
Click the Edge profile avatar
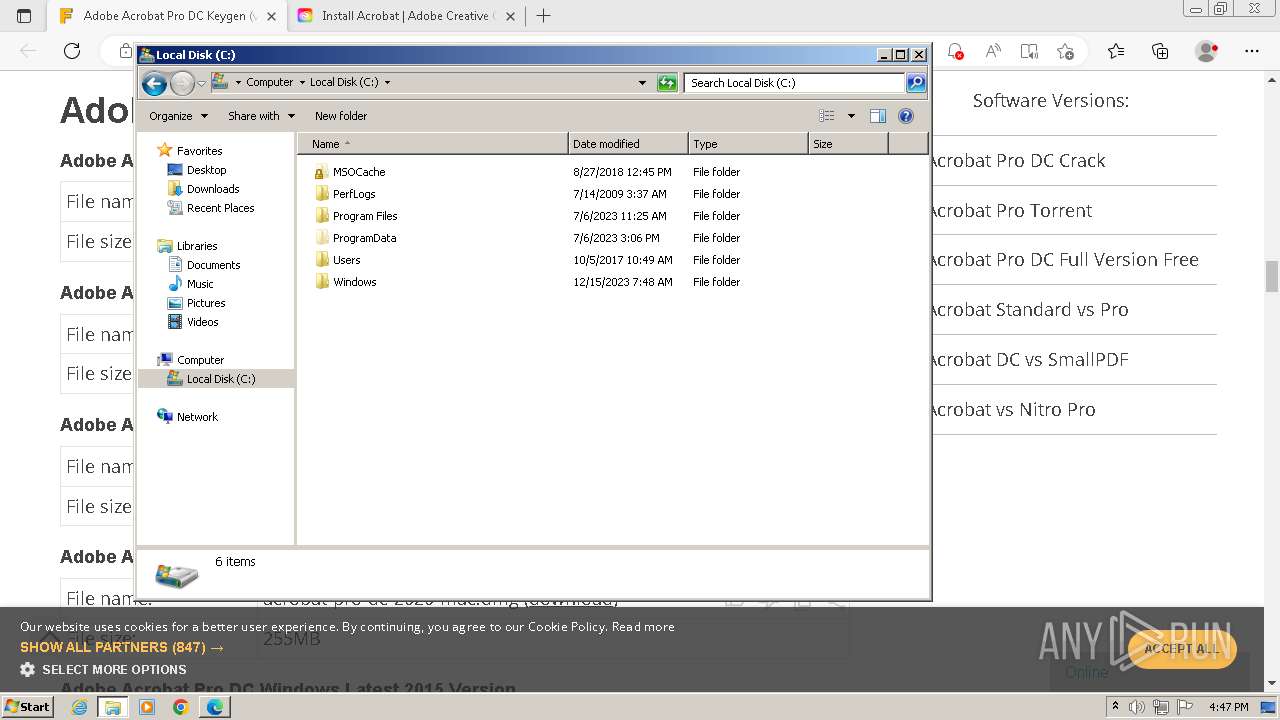[1207, 51]
